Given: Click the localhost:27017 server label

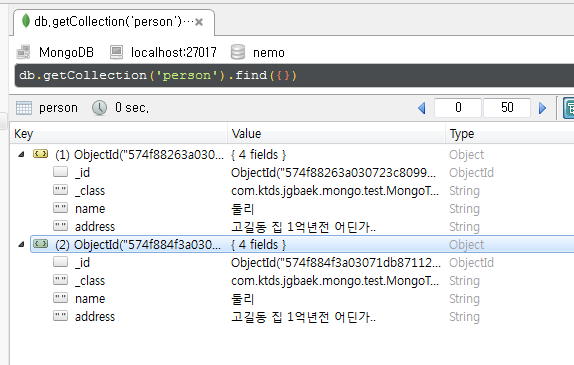Looking at the screenshot, I should (x=174, y=52).
